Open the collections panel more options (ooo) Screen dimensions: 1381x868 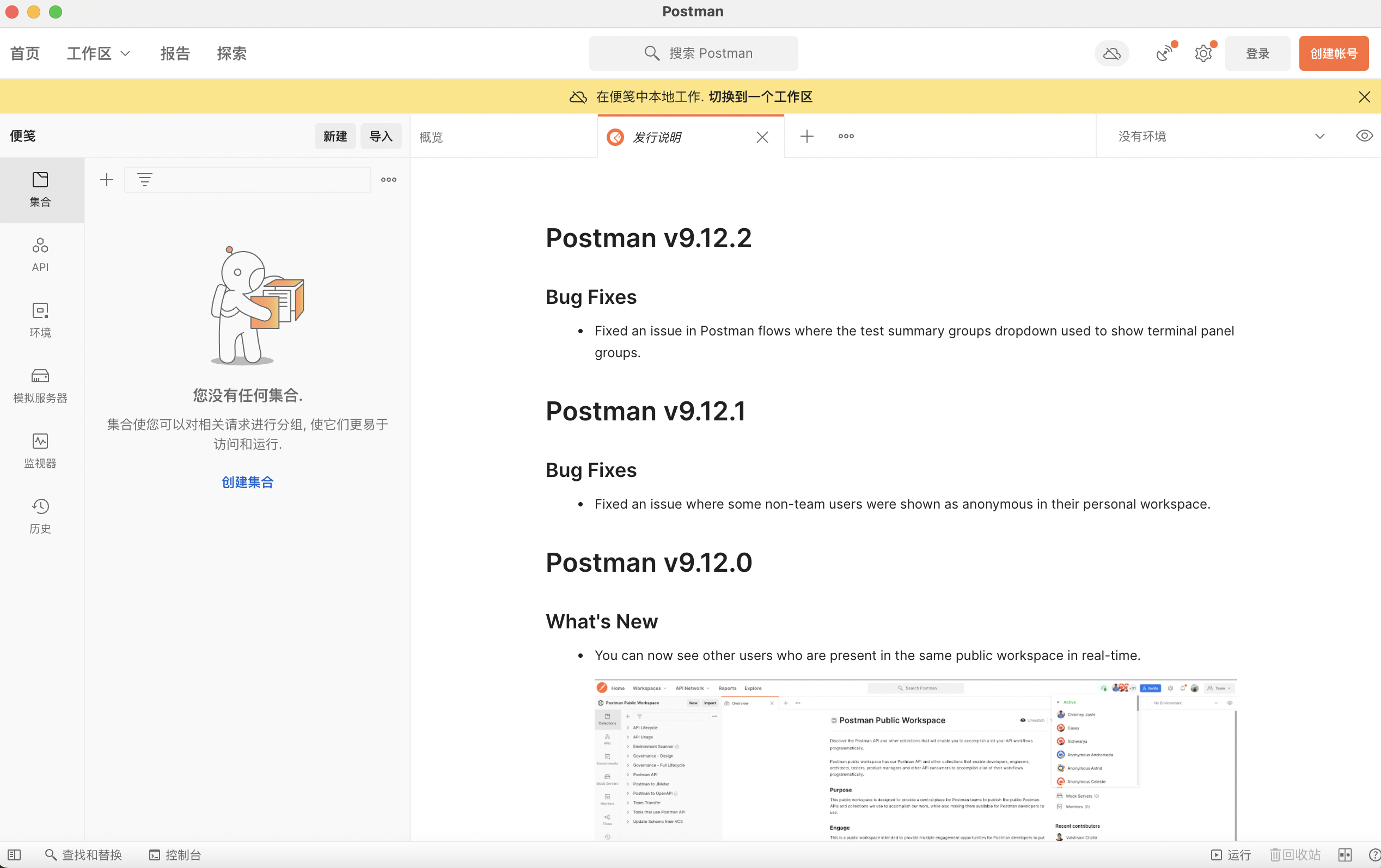389,180
